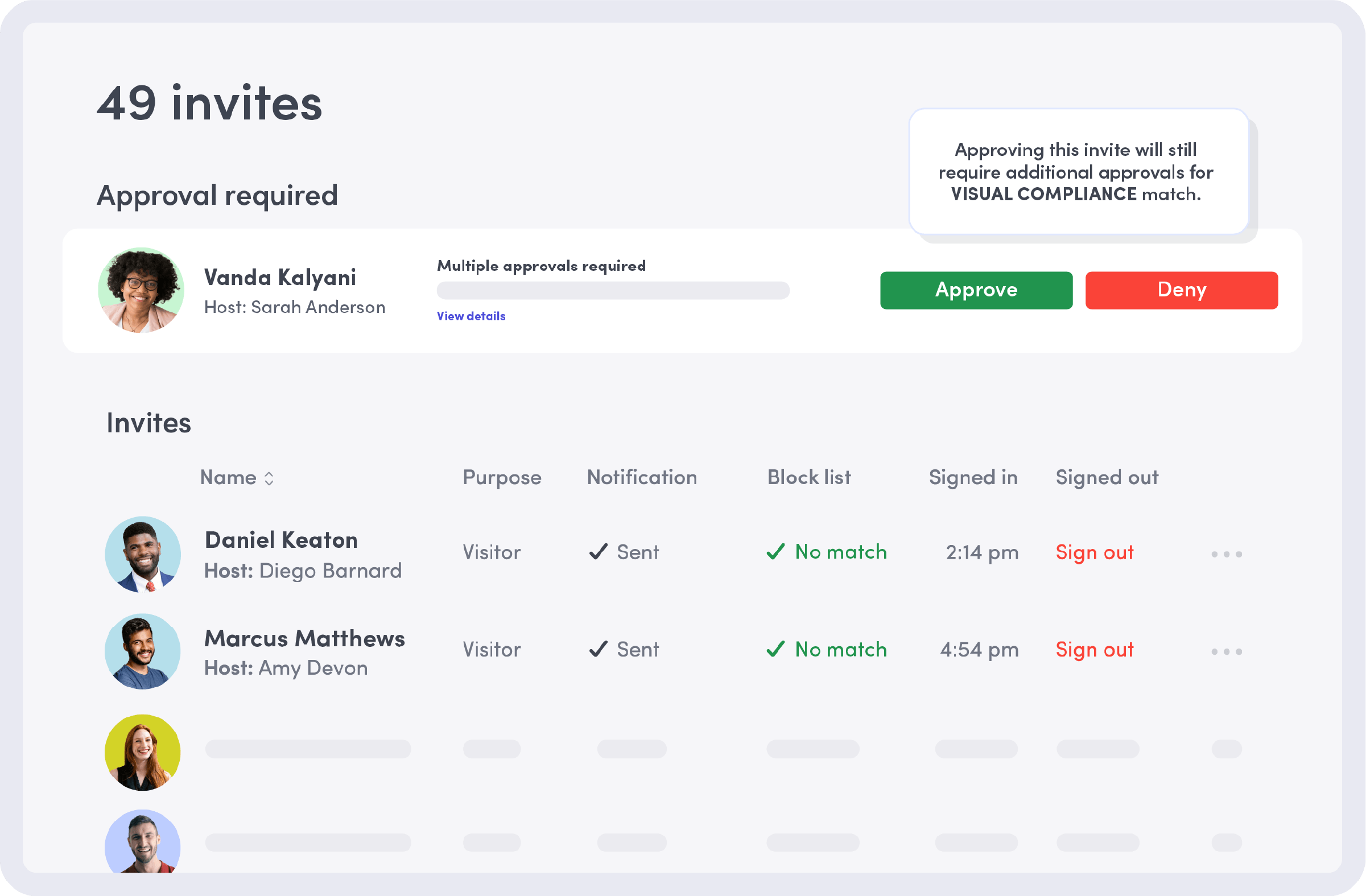Click the Purpose column header
Screen dimensions: 1366x896
502,478
